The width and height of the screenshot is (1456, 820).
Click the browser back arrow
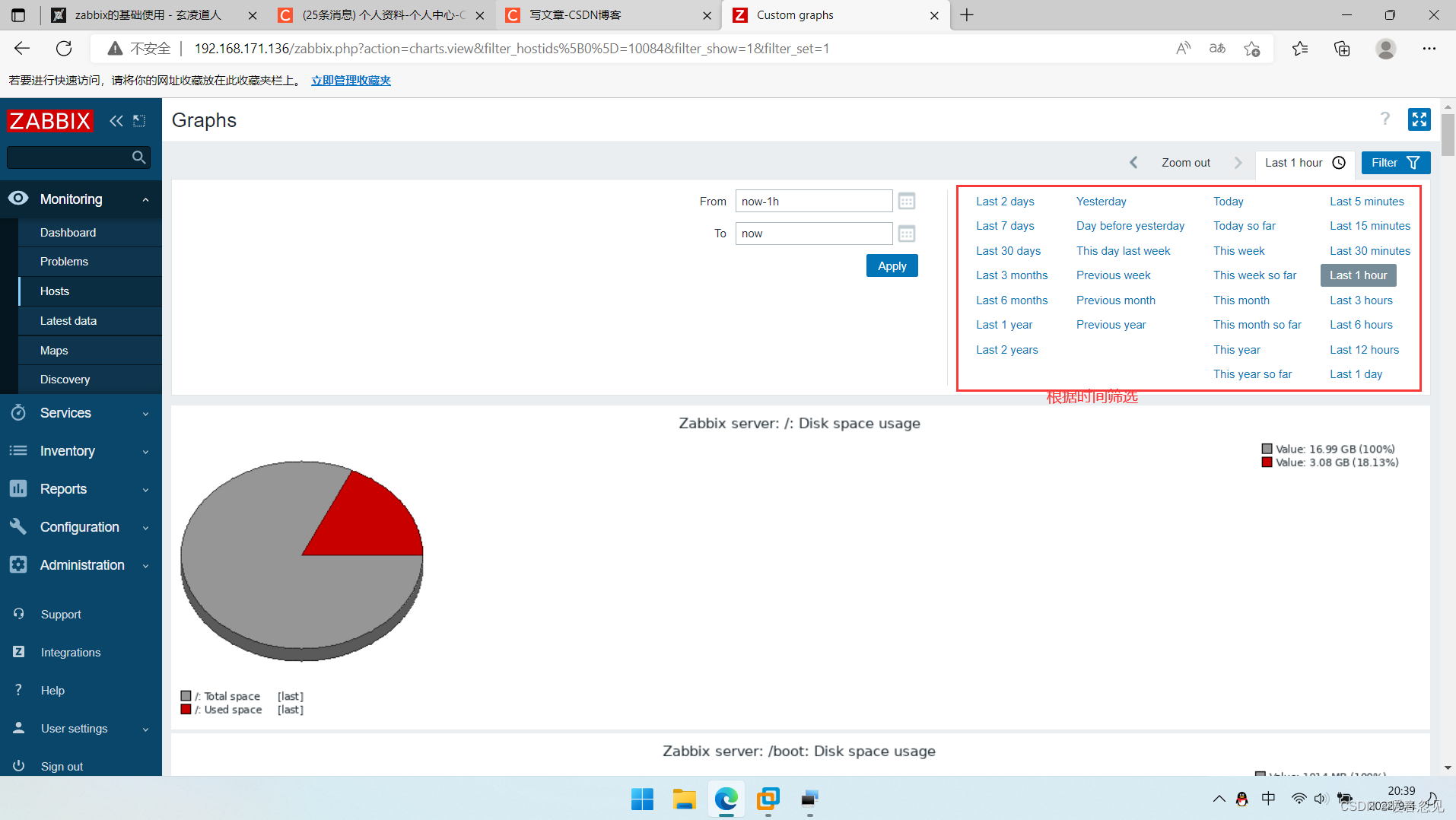click(x=22, y=49)
